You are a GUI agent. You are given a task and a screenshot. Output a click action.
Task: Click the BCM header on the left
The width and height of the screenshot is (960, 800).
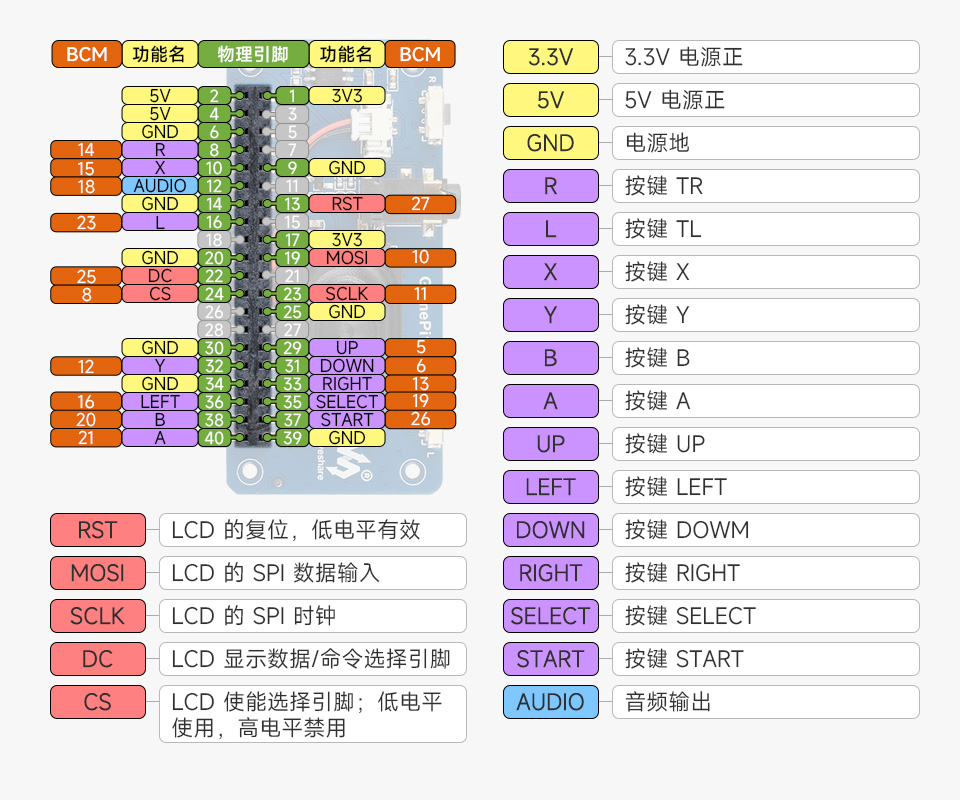click(86, 54)
